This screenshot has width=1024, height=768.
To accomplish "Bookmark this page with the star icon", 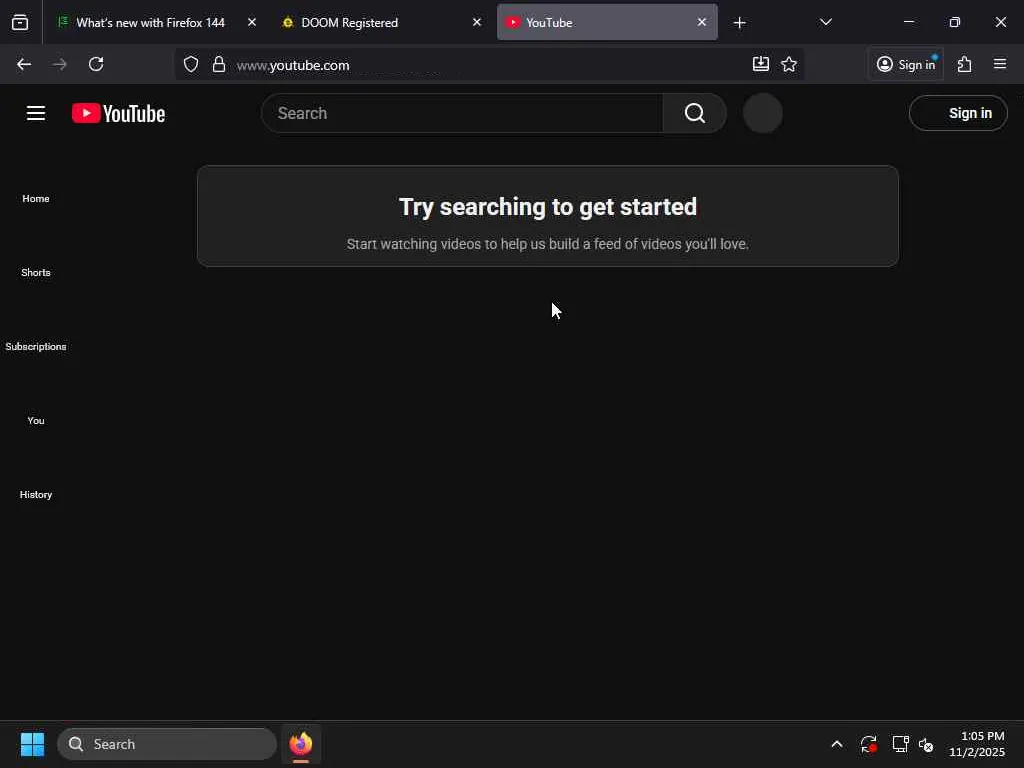I will (x=789, y=64).
